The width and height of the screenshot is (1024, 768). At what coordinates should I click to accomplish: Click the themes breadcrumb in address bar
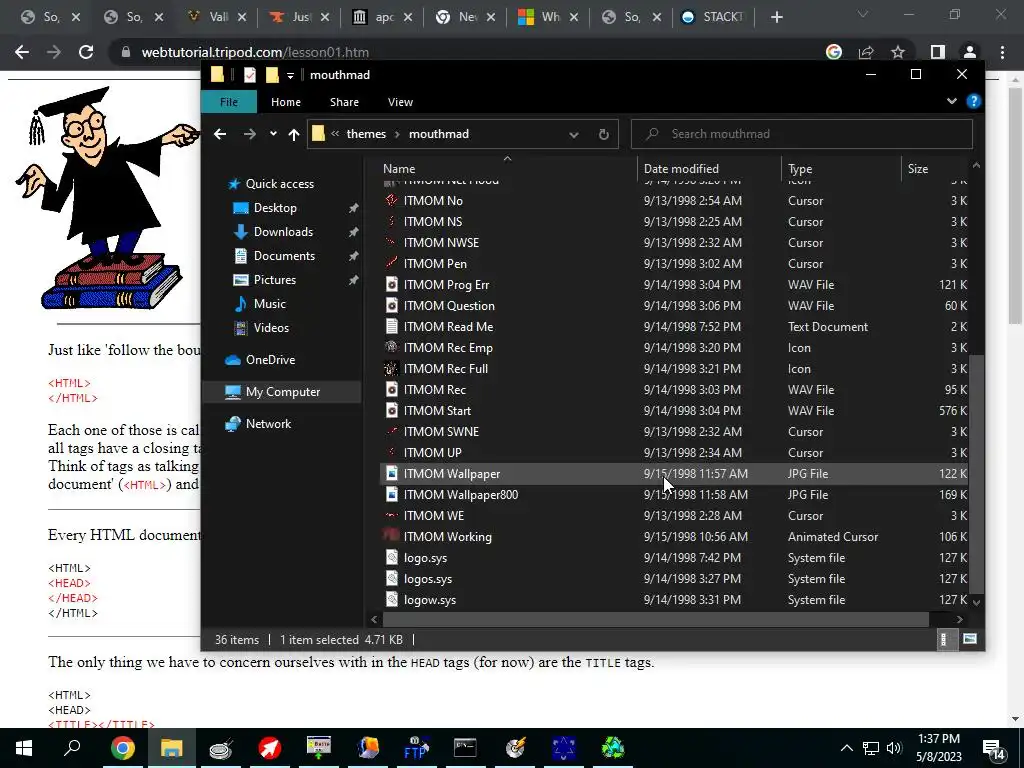pos(366,134)
